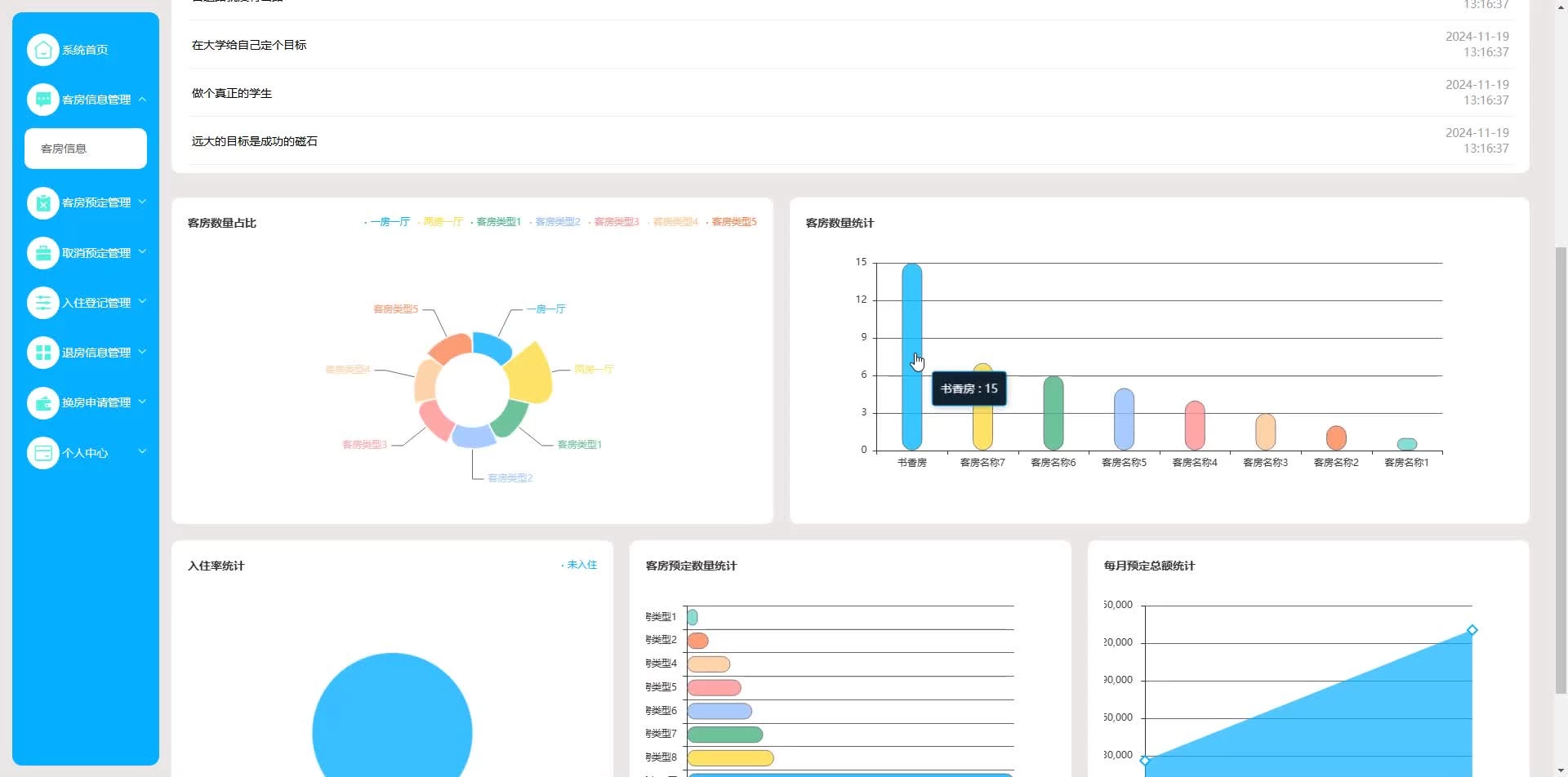Click the yellow 类型8 horizontal bar
The height and width of the screenshot is (777, 1568).
click(x=730, y=758)
